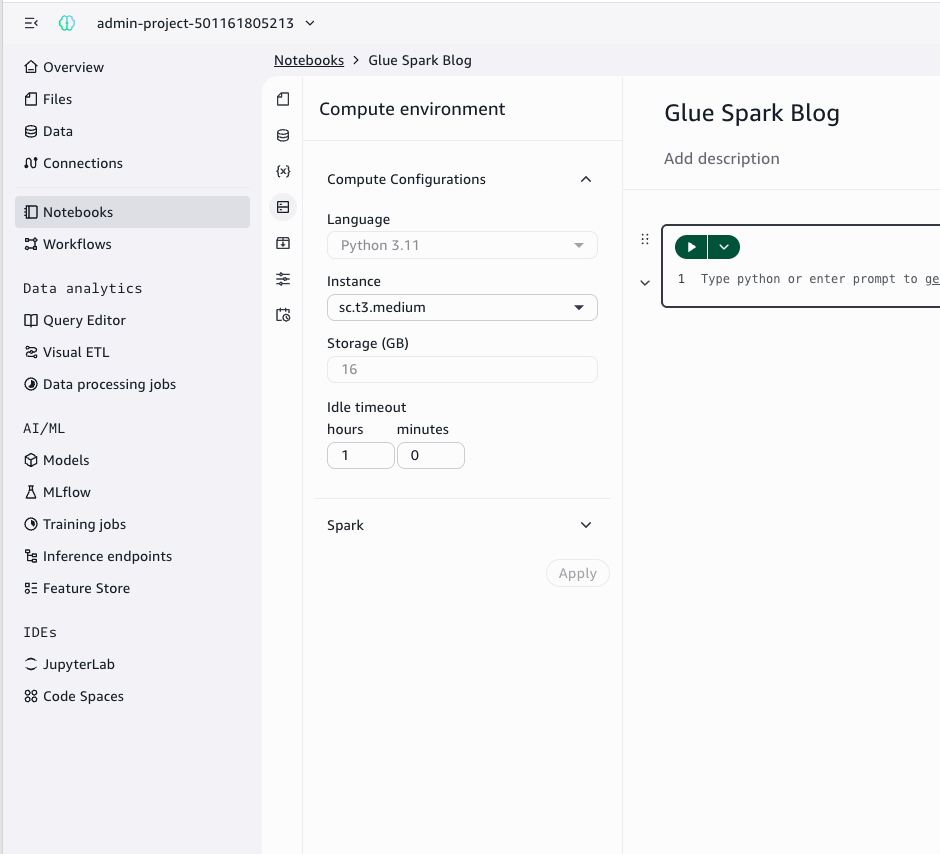Click the Overview home icon
The width and height of the screenshot is (940, 854).
coord(31,67)
